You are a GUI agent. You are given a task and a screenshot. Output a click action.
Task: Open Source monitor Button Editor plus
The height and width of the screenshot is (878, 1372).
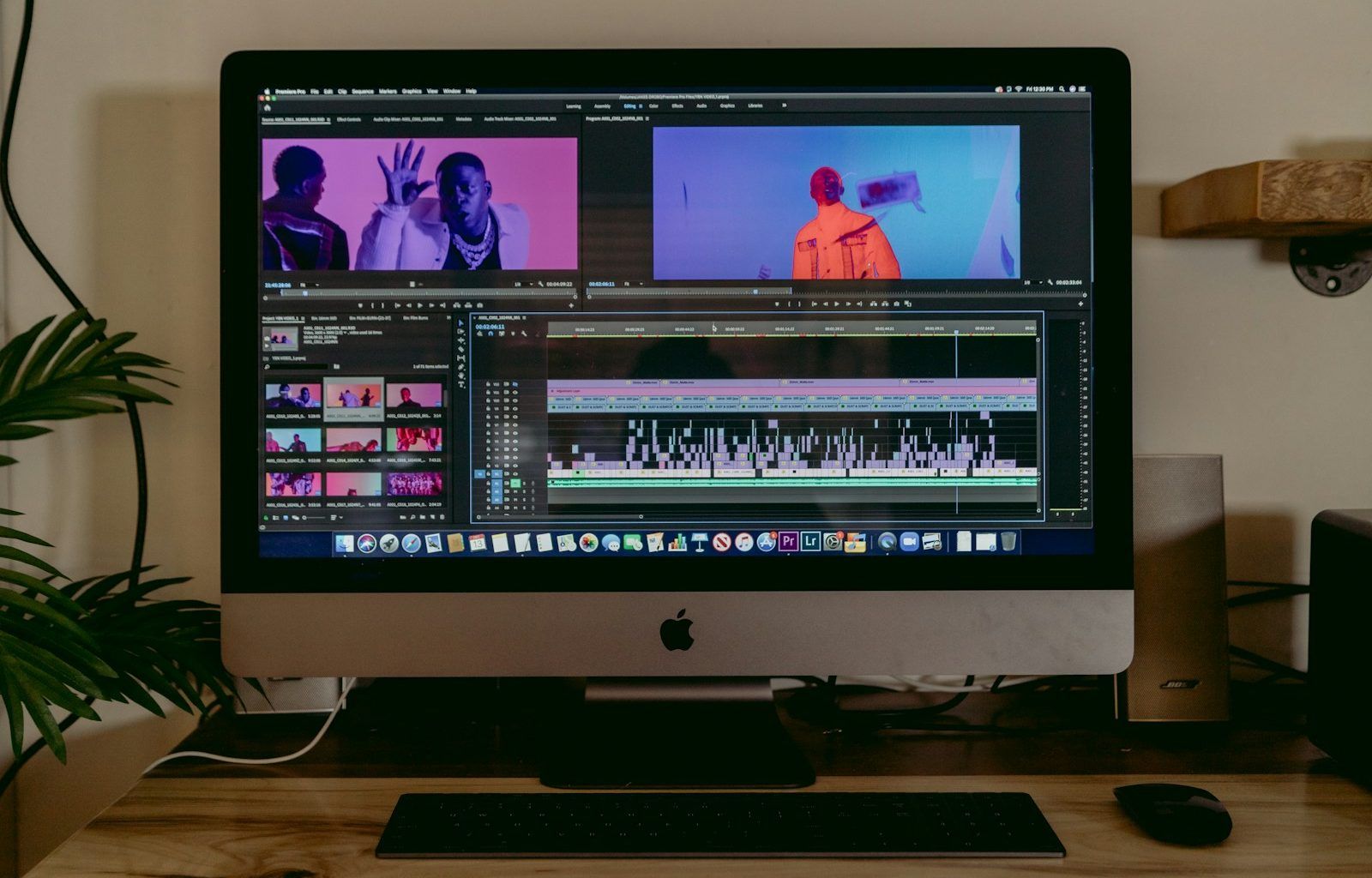pyautogui.click(x=571, y=305)
